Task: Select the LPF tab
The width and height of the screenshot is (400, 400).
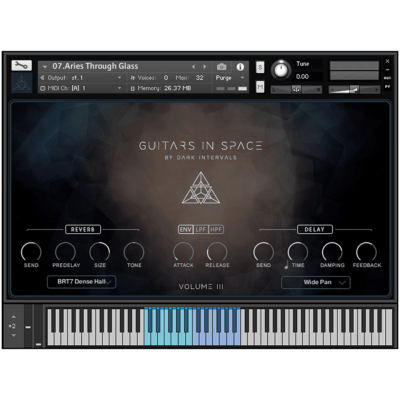Action: click(201, 229)
